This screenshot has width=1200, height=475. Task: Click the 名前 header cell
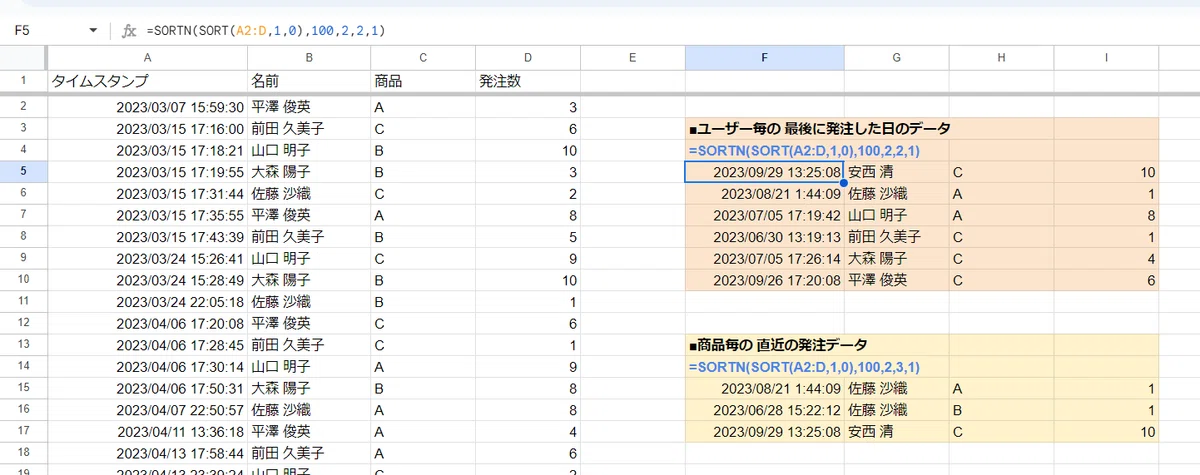tap(309, 81)
